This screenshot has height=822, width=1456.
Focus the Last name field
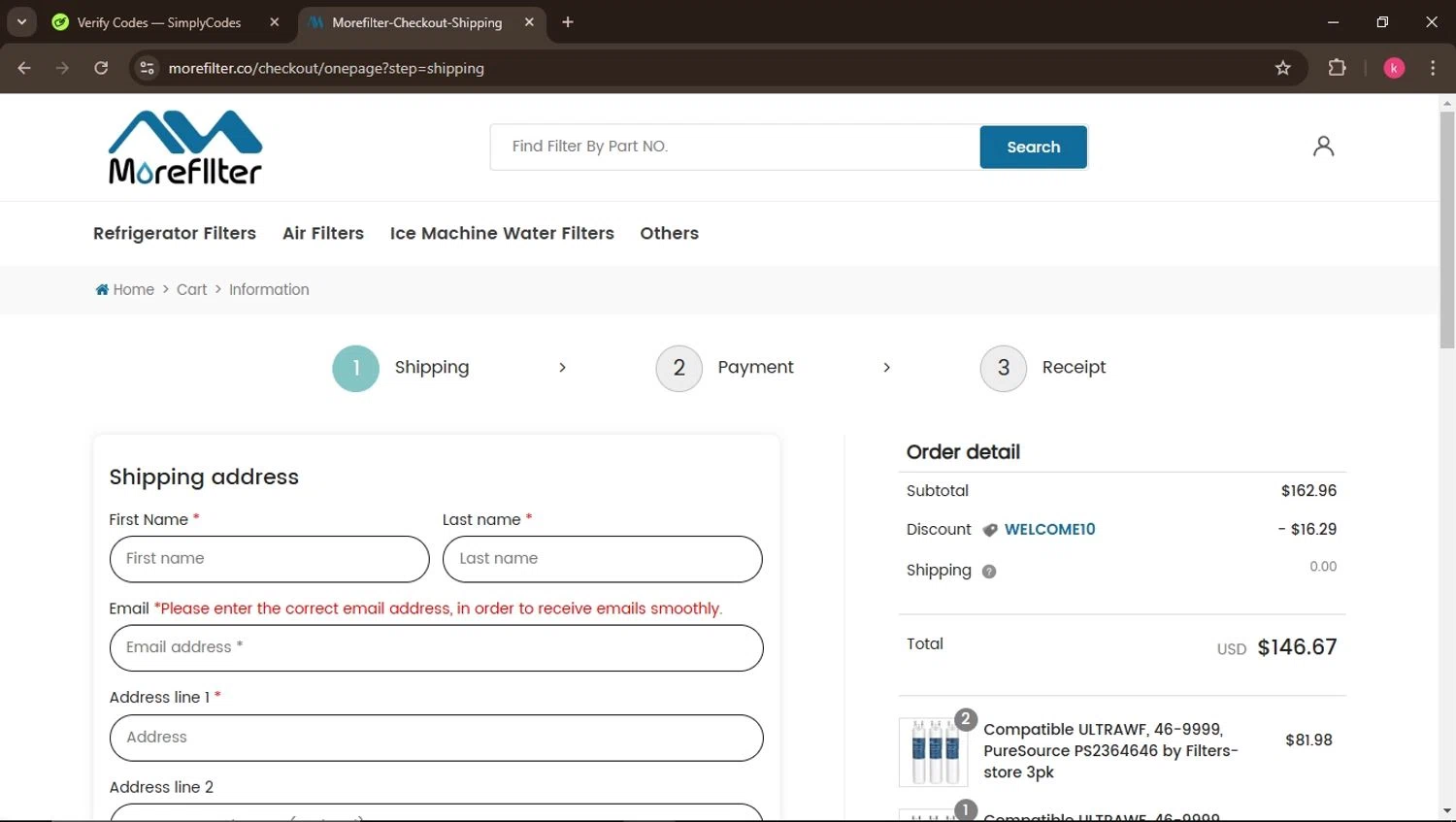(x=603, y=559)
